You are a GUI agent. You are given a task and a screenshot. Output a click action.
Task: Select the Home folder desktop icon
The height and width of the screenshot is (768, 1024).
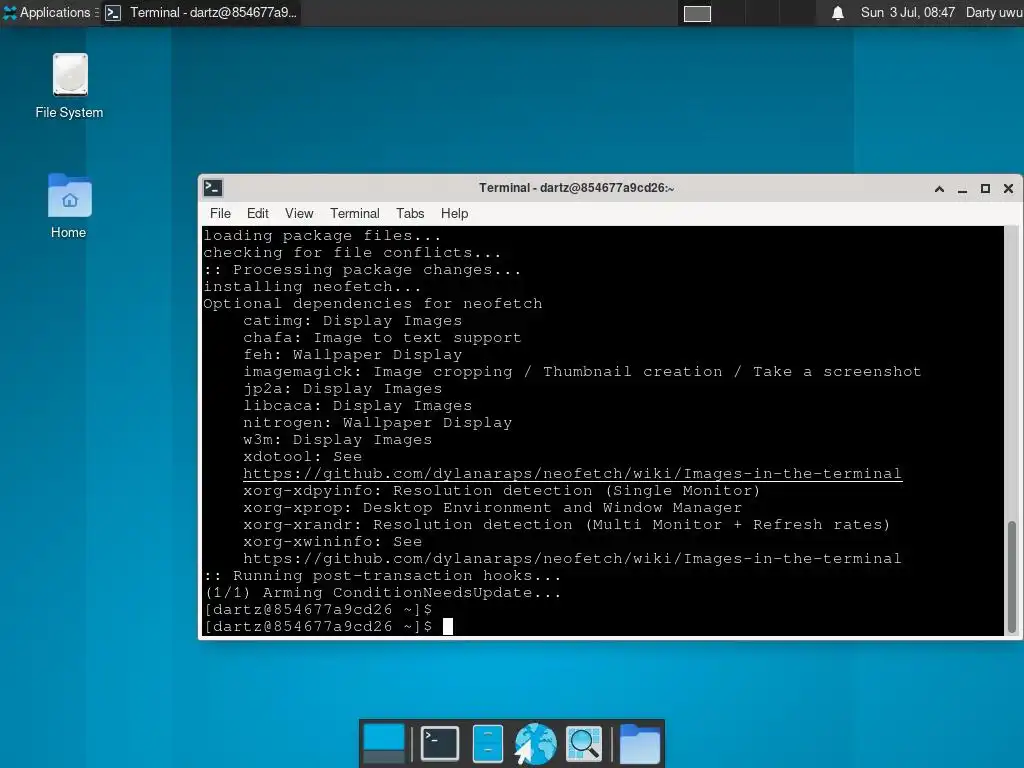[x=69, y=206]
